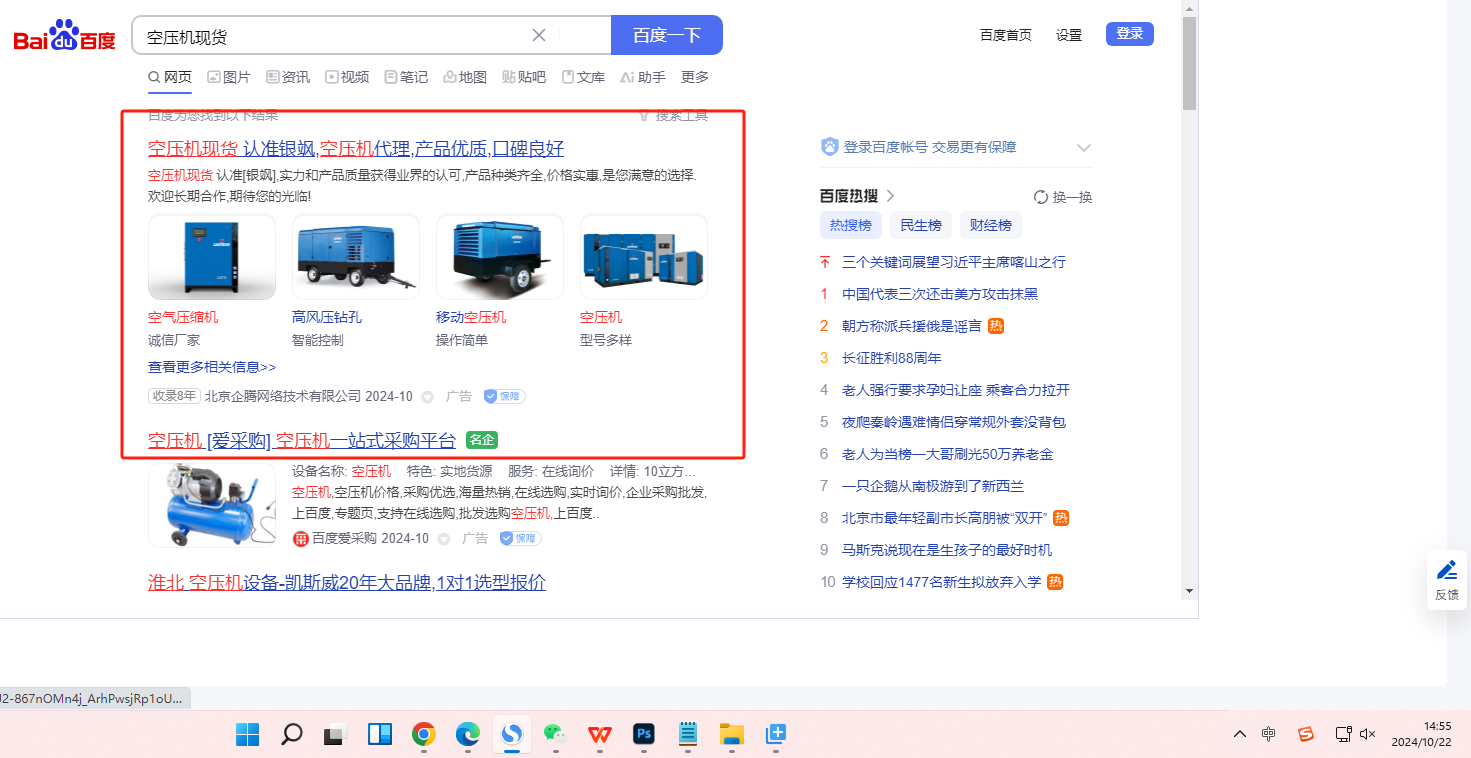Refresh hot searches with 换一换
This screenshot has height=758, width=1471.
tap(1063, 197)
